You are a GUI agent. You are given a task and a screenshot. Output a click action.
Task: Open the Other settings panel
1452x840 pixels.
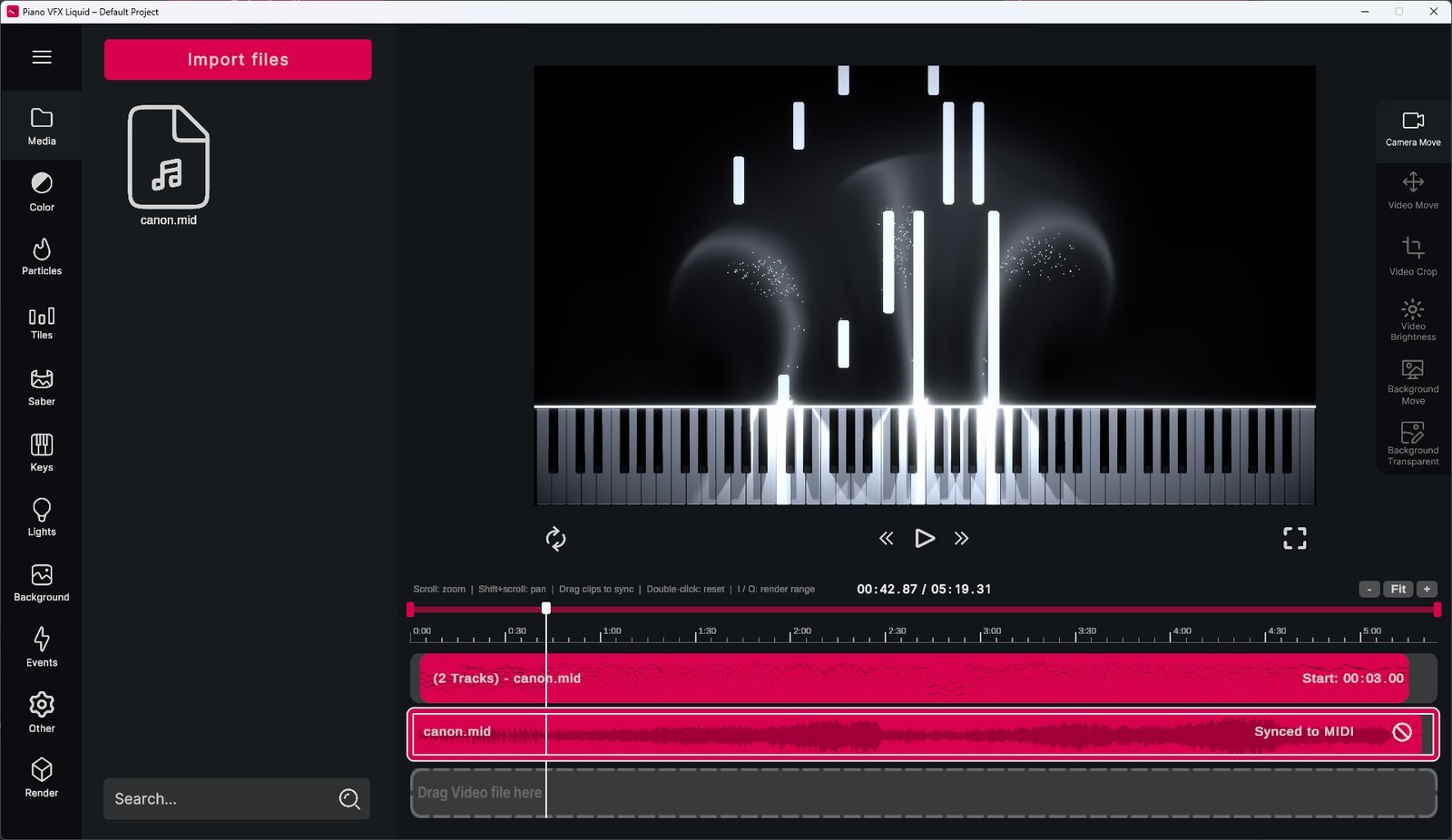click(x=42, y=713)
